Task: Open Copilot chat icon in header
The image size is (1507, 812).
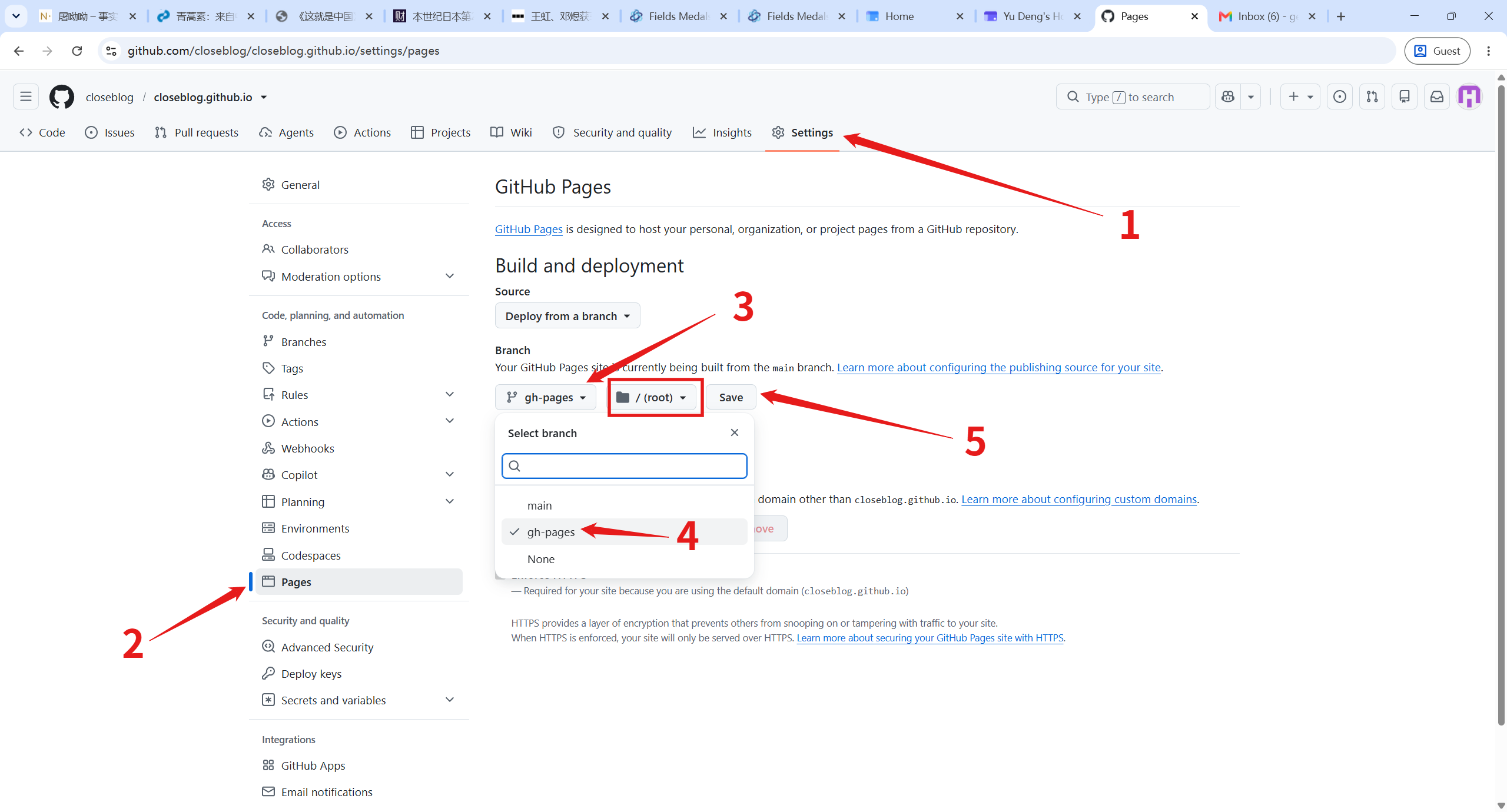Action: [x=1228, y=96]
